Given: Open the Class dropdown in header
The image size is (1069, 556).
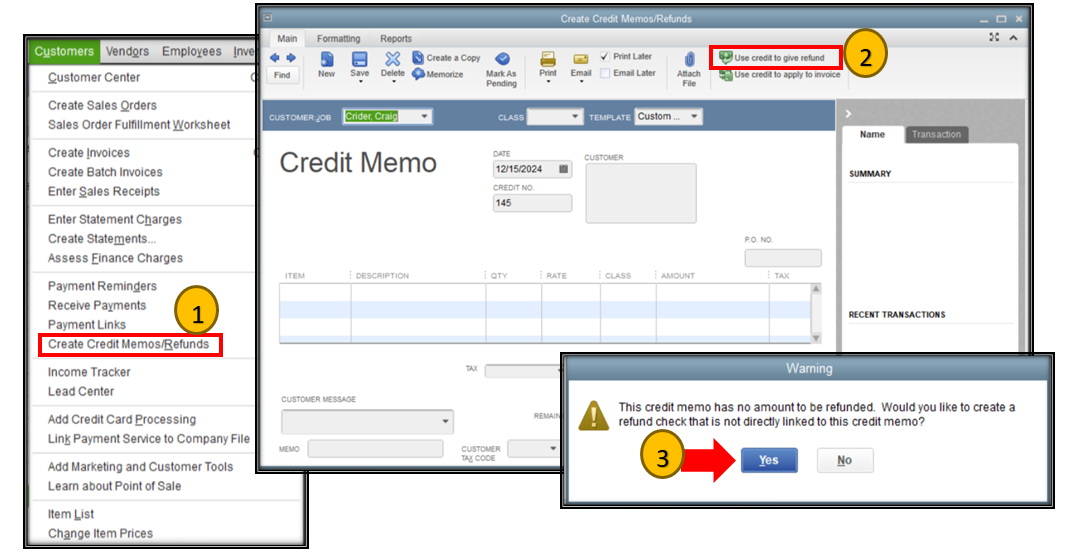Looking at the screenshot, I should pyautogui.click(x=575, y=117).
